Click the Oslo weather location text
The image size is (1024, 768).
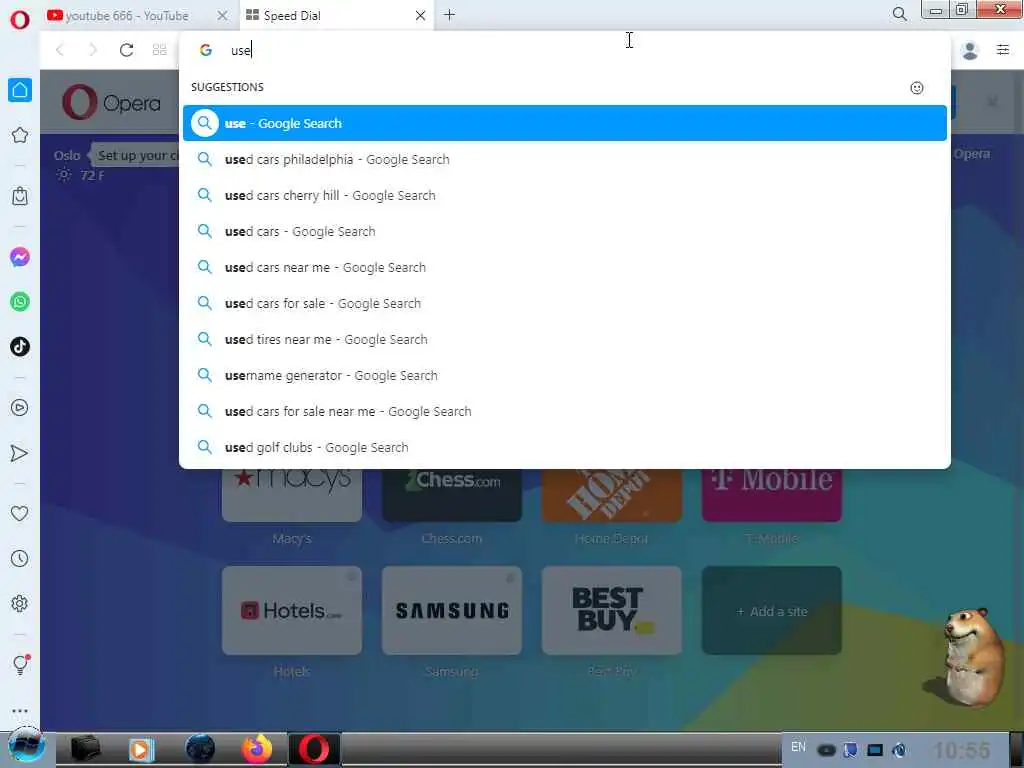[67, 155]
